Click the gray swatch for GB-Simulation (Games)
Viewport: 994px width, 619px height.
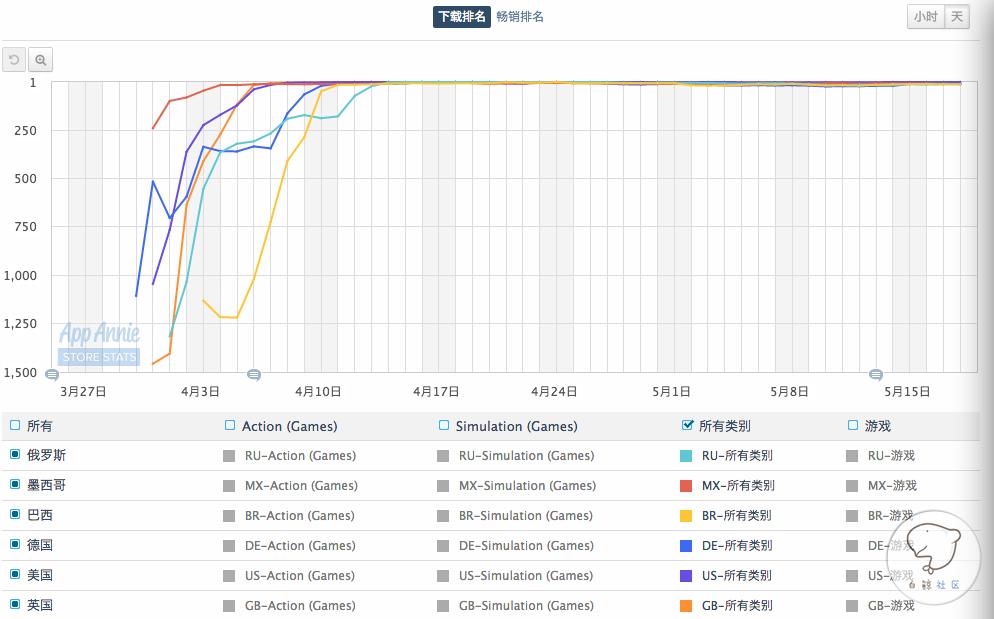click(443, 606)
